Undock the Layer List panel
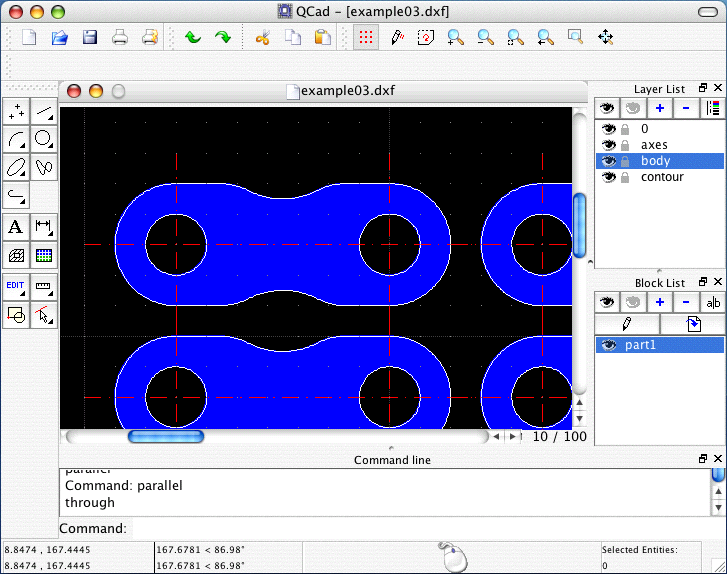This screenshot has width=727, height=574. pos(702,89)
